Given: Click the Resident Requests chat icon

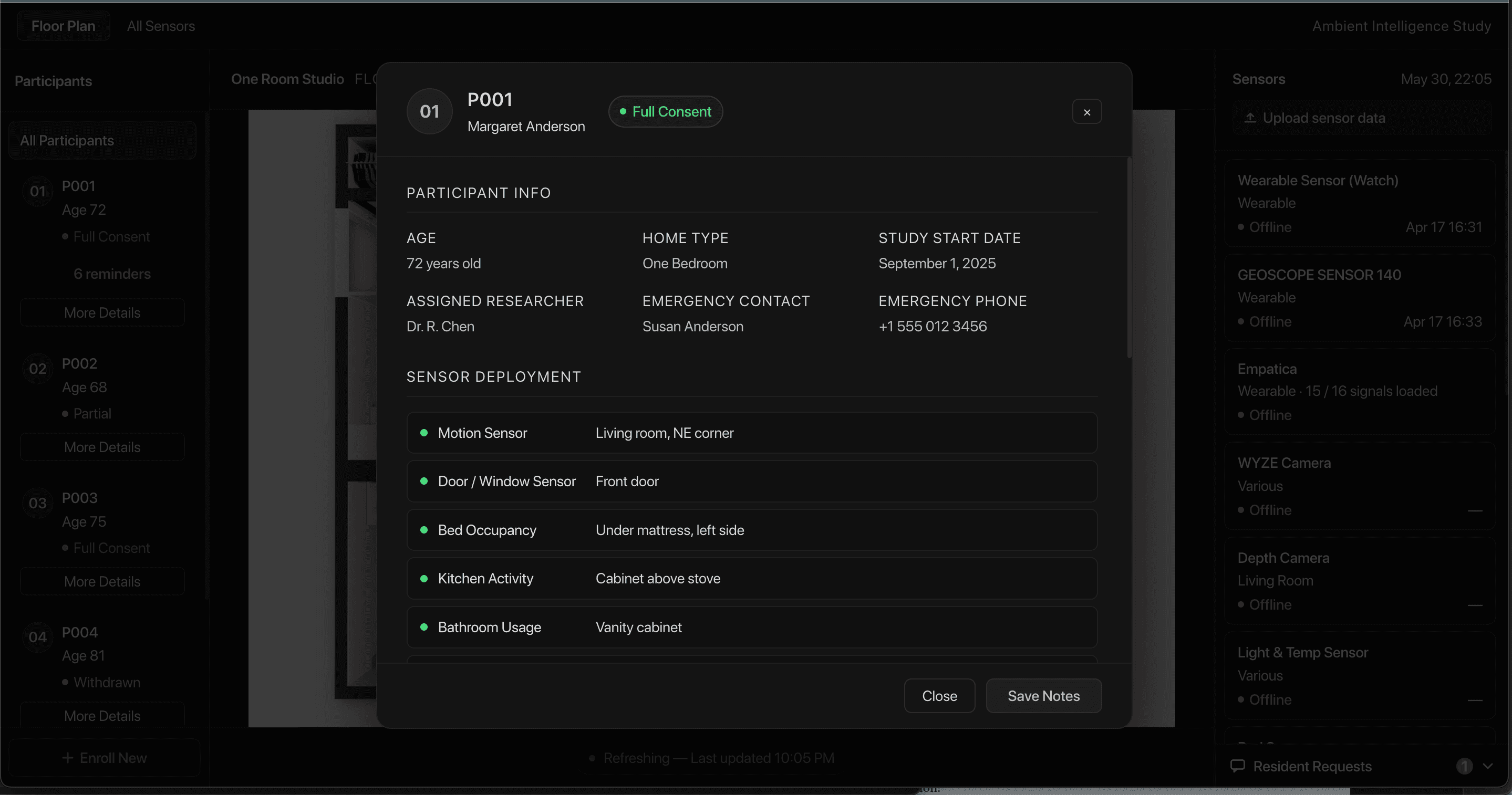Looking at the screenshot, I should tap(1237, 766).
